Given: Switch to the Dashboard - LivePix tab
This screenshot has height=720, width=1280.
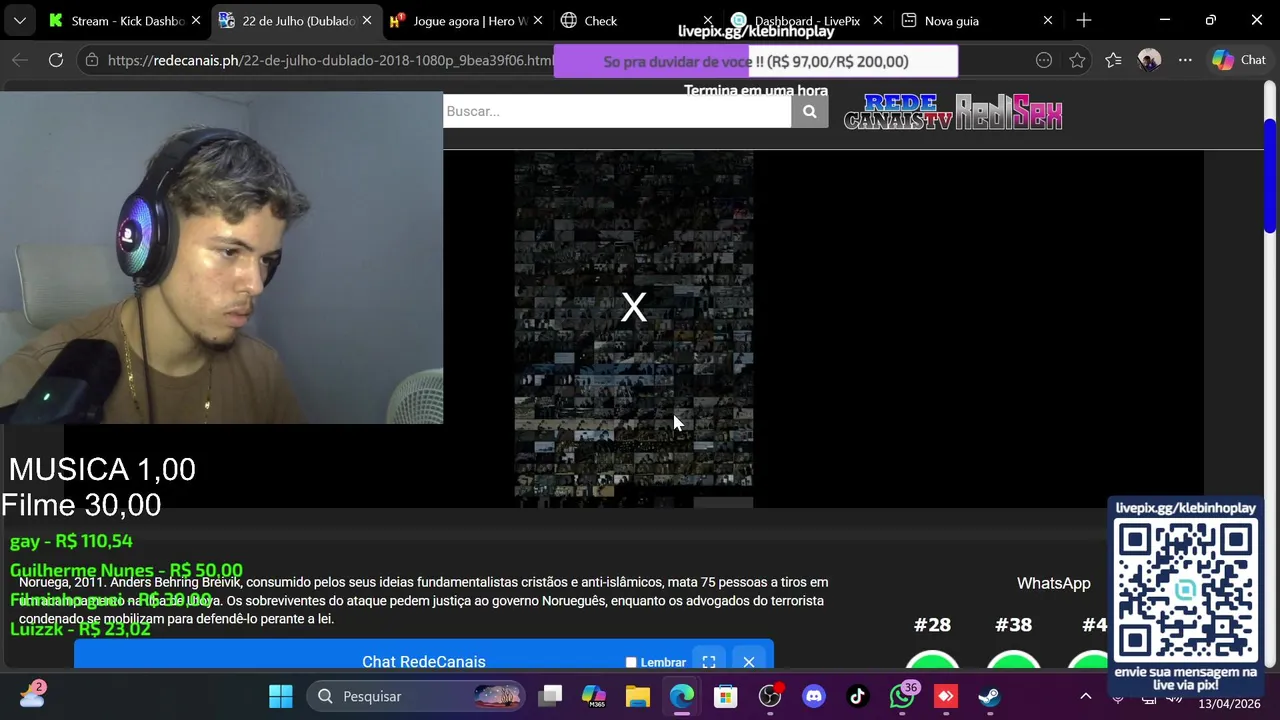Looking at the screenshot, I should click(807, 20).
